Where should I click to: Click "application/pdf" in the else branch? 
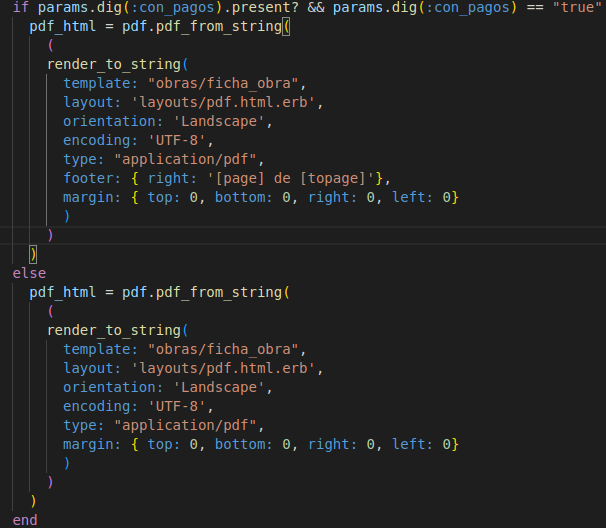(186, 425)
